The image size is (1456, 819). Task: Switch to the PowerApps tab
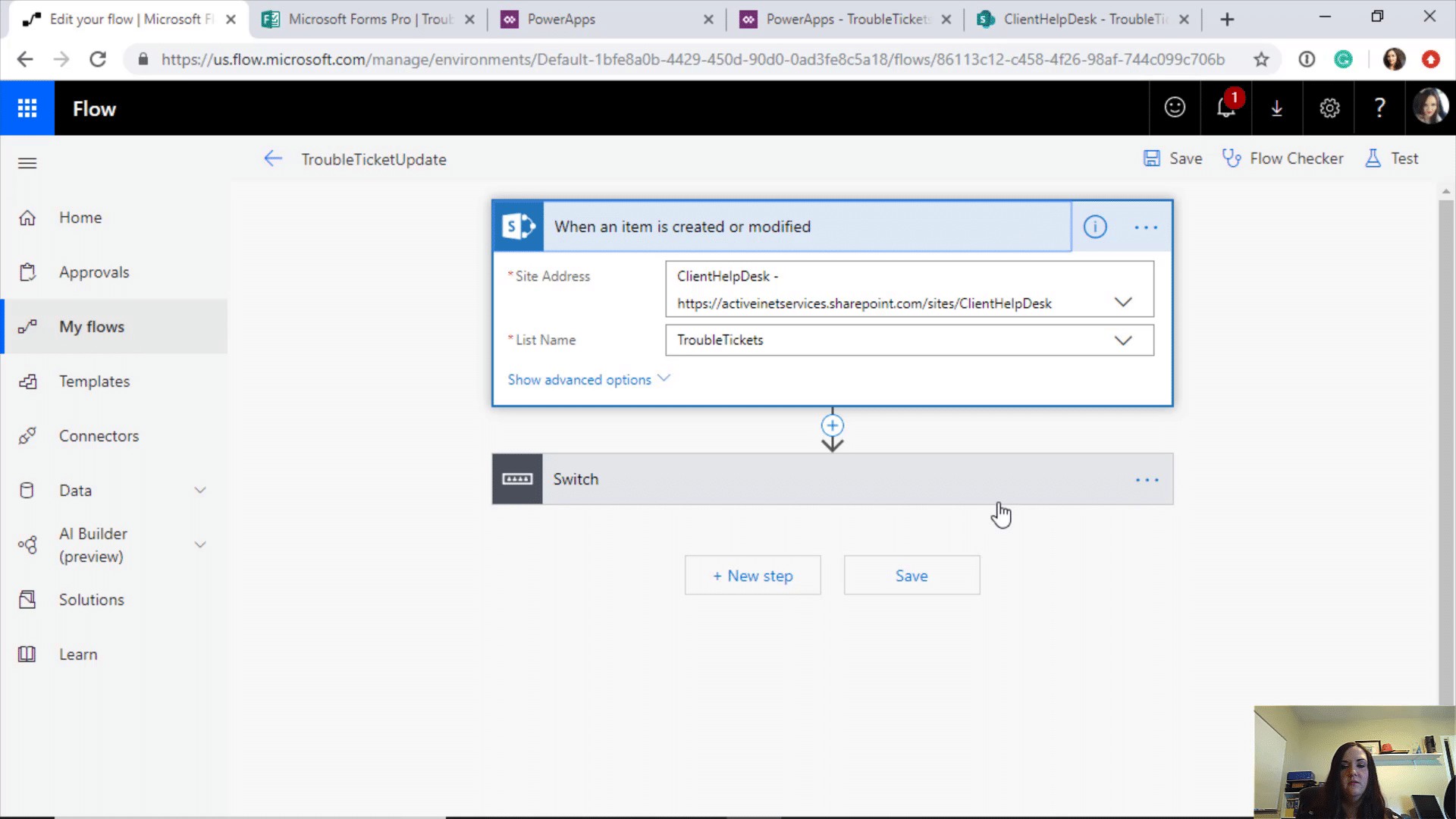point(606,20)
